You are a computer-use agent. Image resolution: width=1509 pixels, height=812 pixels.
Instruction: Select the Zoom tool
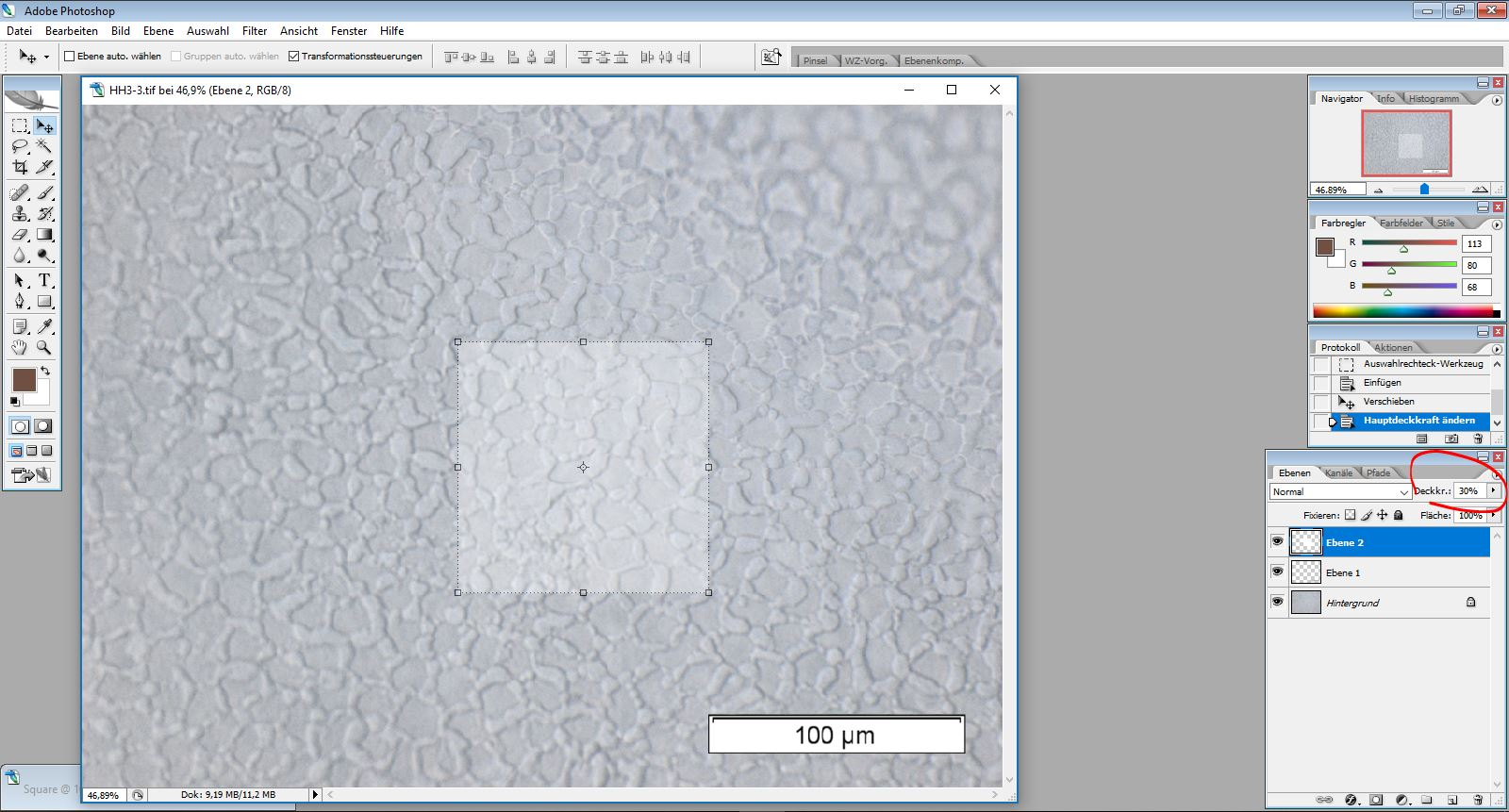[44, 347]
